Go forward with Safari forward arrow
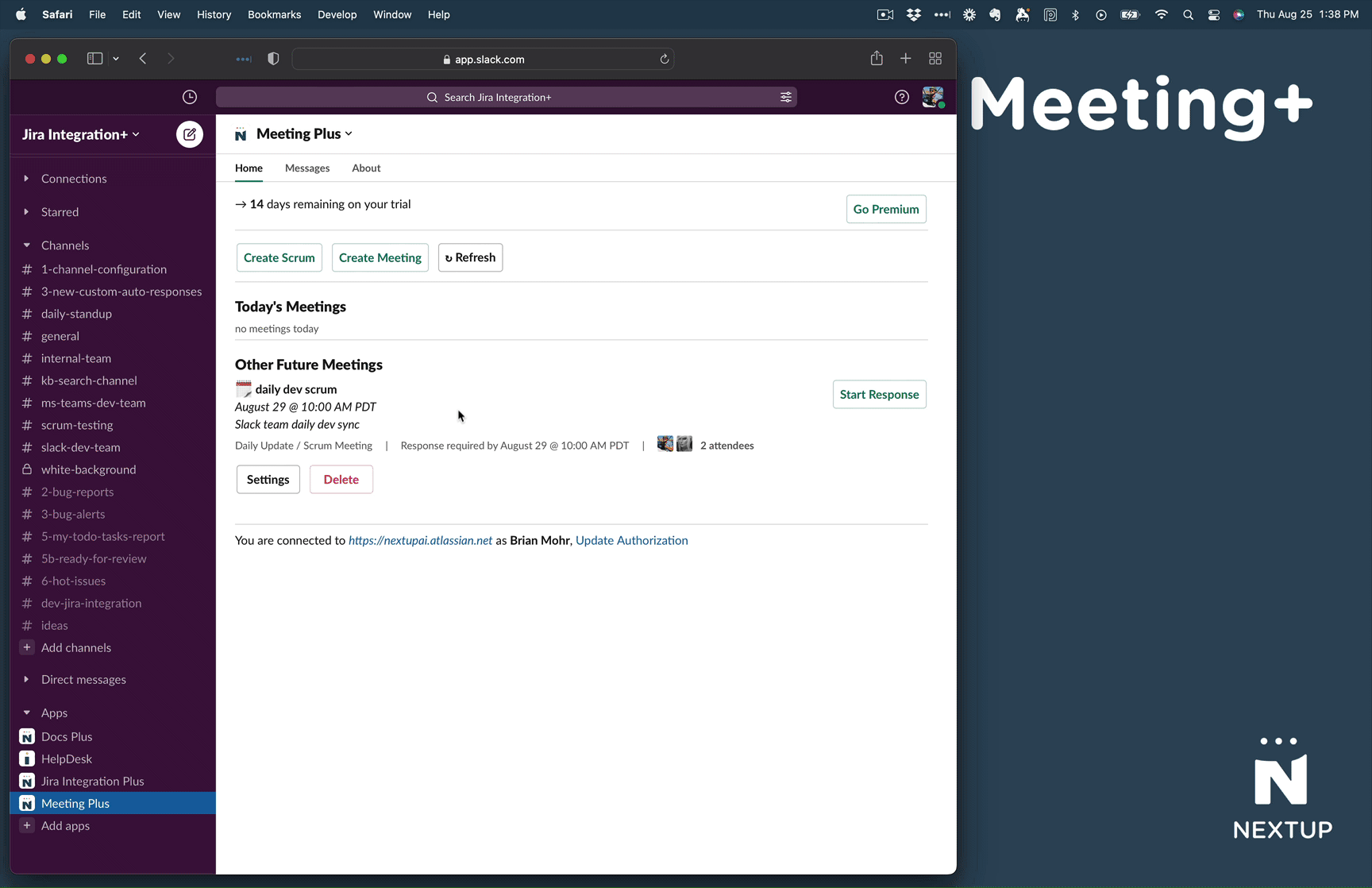 click(171, 59)
